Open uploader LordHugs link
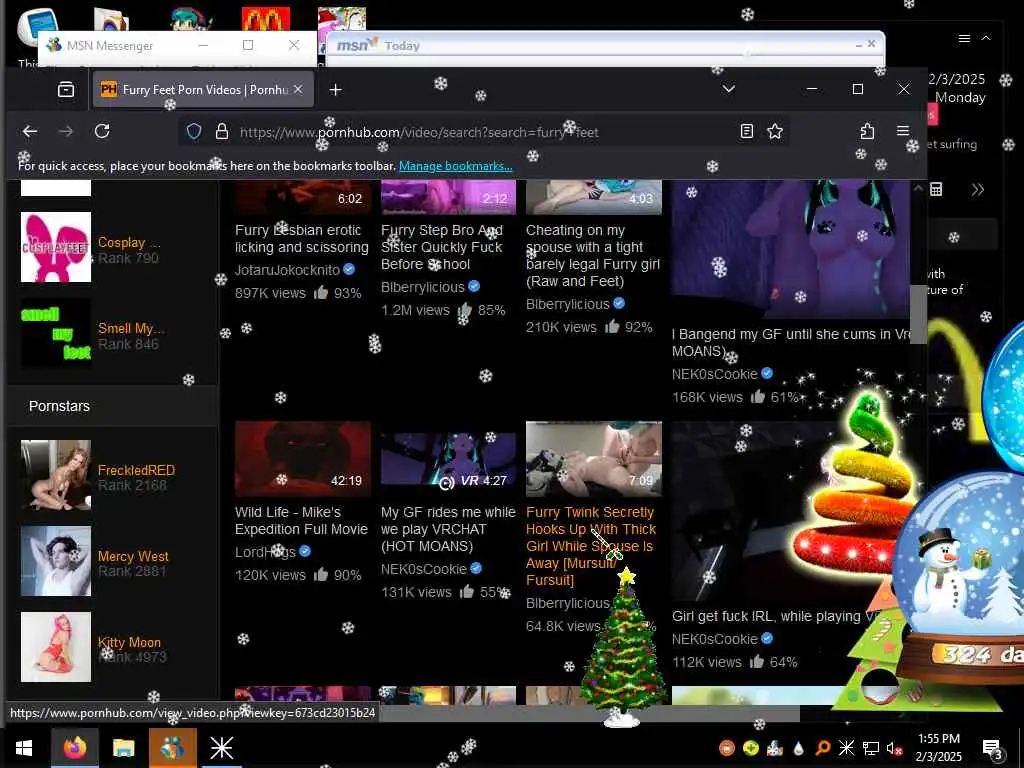Viewport: 1024px width, 768px height. click(265, 552)
